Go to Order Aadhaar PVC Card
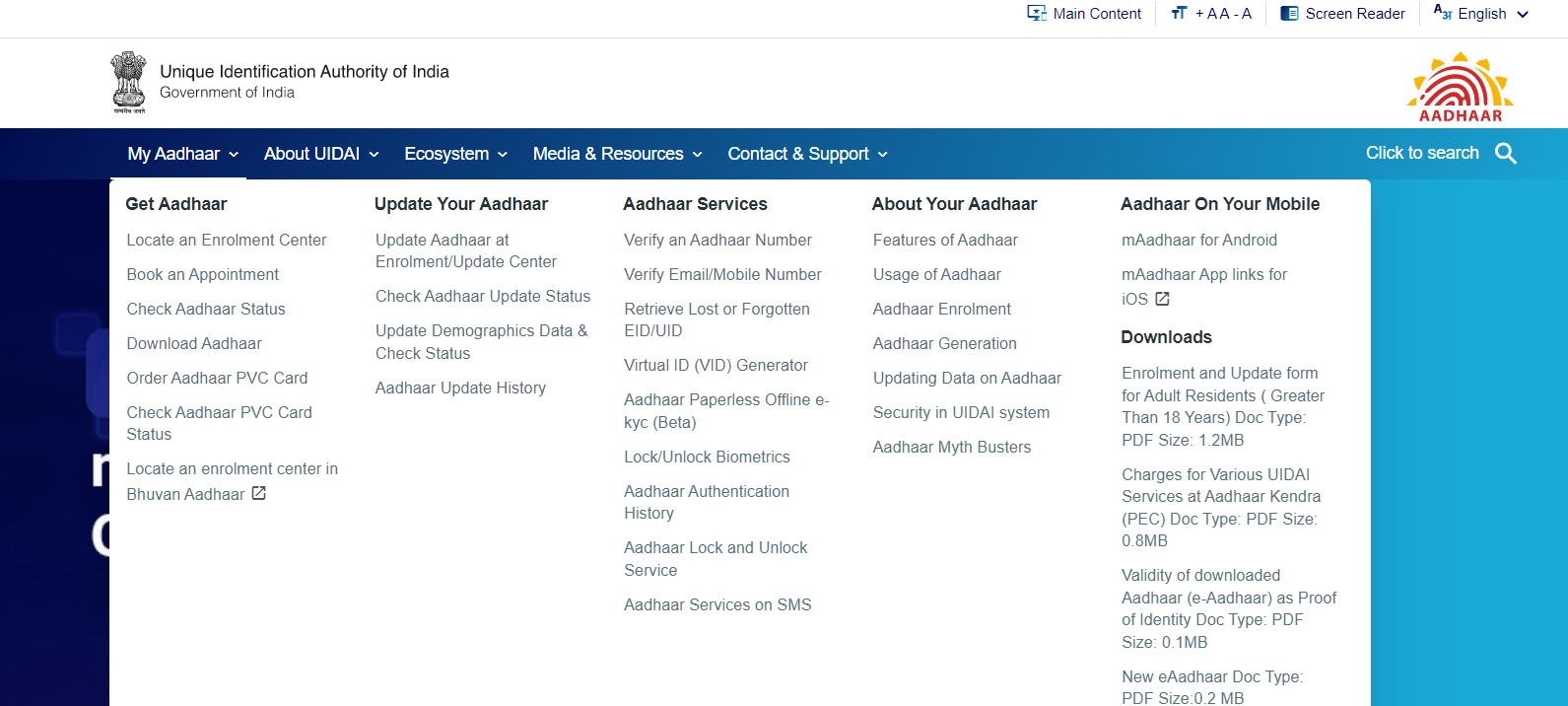The image size is (1568, 706). point(217,378)
